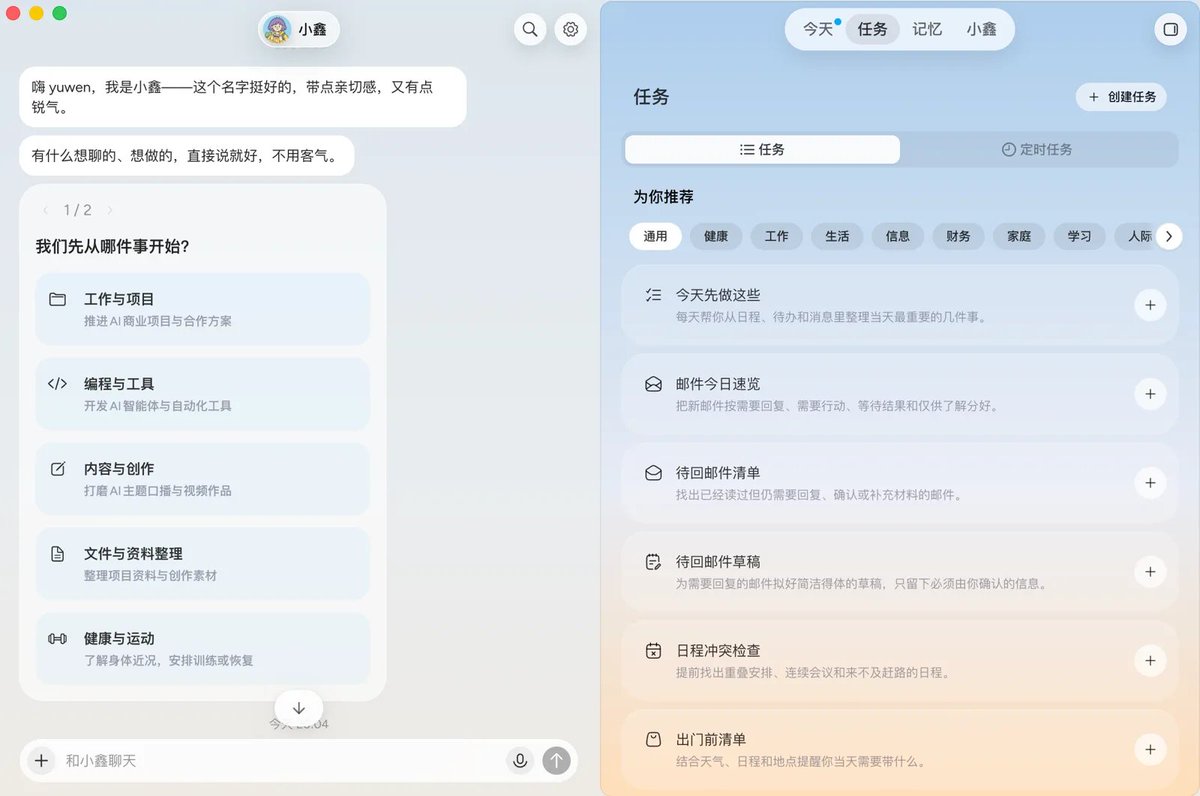Choose the 文件与资料整理 option
The image size is (1200, 796).
(x=203, y=564)
